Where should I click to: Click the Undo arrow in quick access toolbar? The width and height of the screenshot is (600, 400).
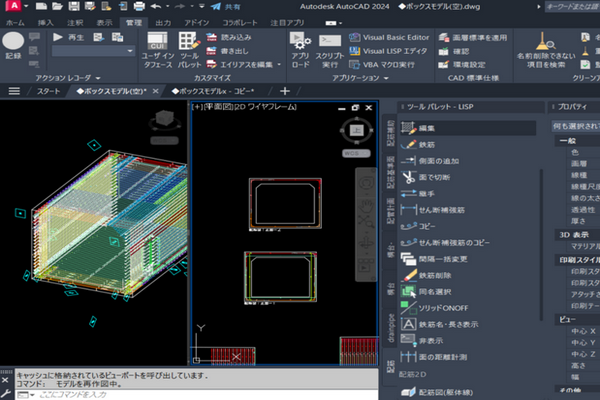click(156, 6)
